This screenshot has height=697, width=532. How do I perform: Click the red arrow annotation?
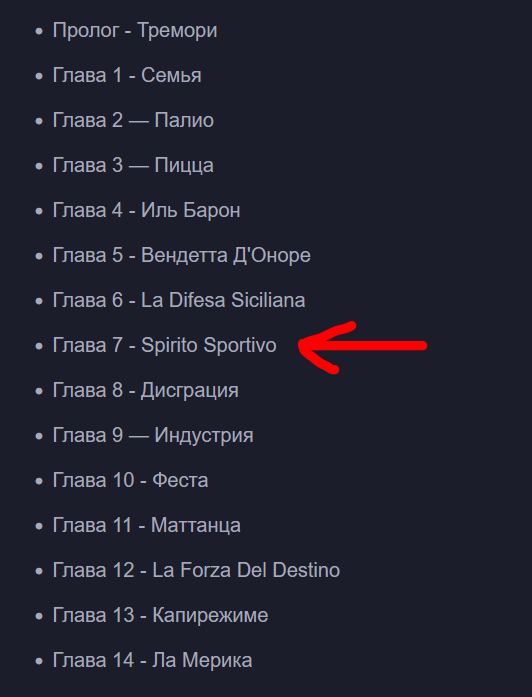pos(362,347)
